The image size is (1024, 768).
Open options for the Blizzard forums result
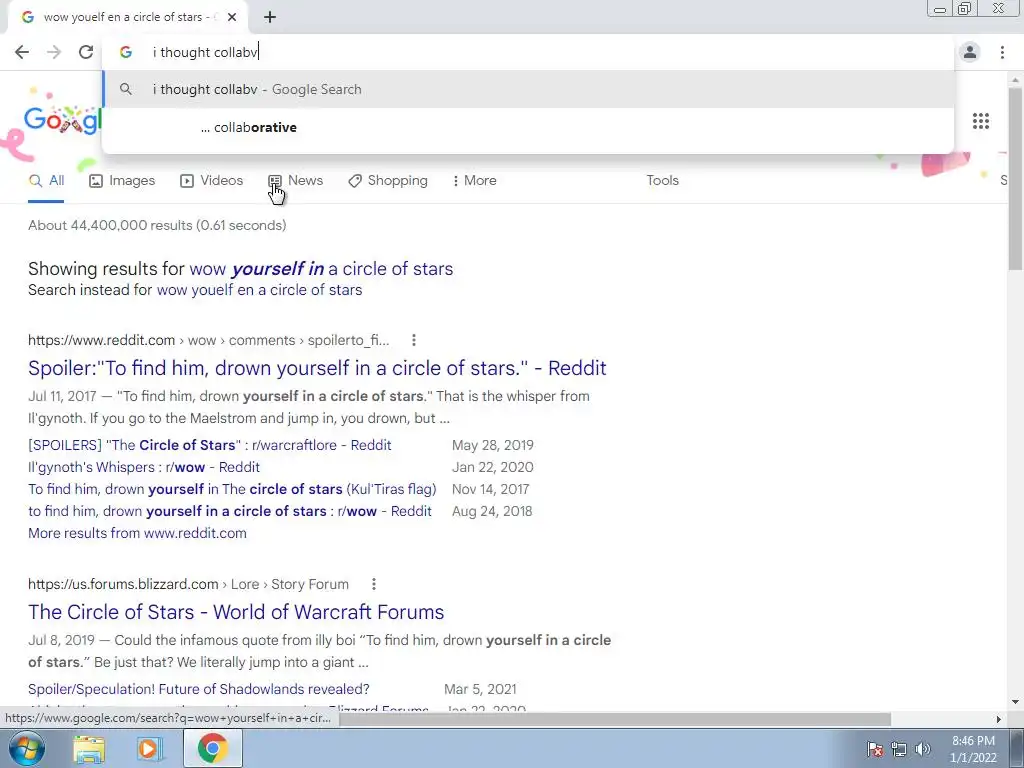point(374,584)
